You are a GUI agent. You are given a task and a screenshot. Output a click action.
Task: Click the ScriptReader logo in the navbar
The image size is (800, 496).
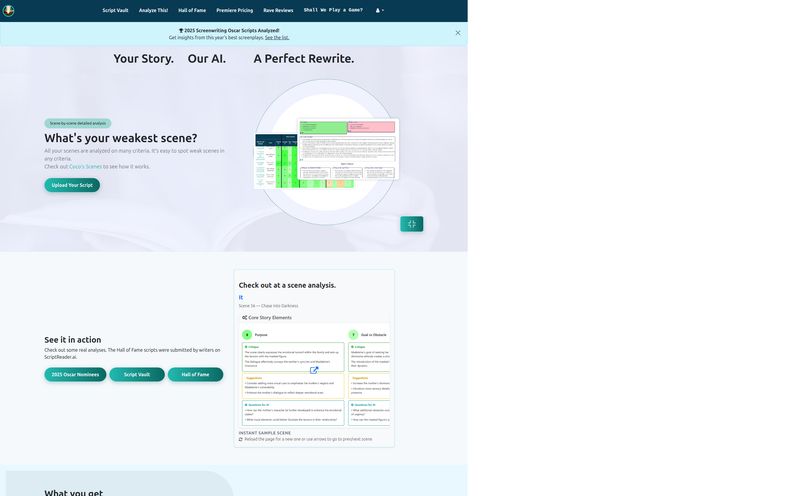tap(8, 10)
